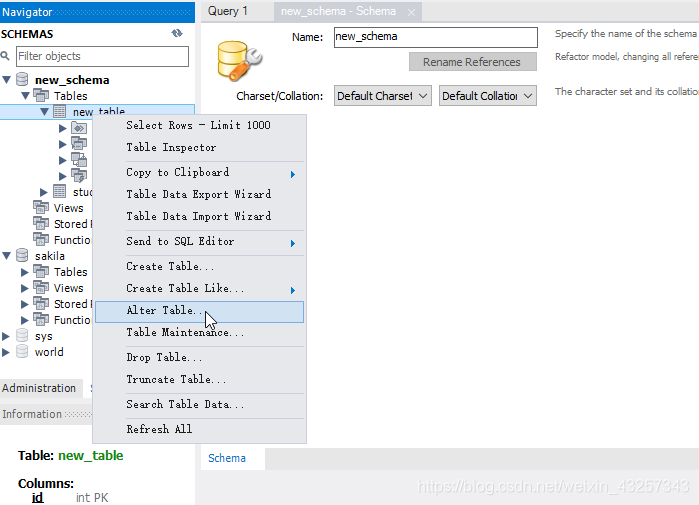Click the sakila Tables folder icon

pos(41,271)
